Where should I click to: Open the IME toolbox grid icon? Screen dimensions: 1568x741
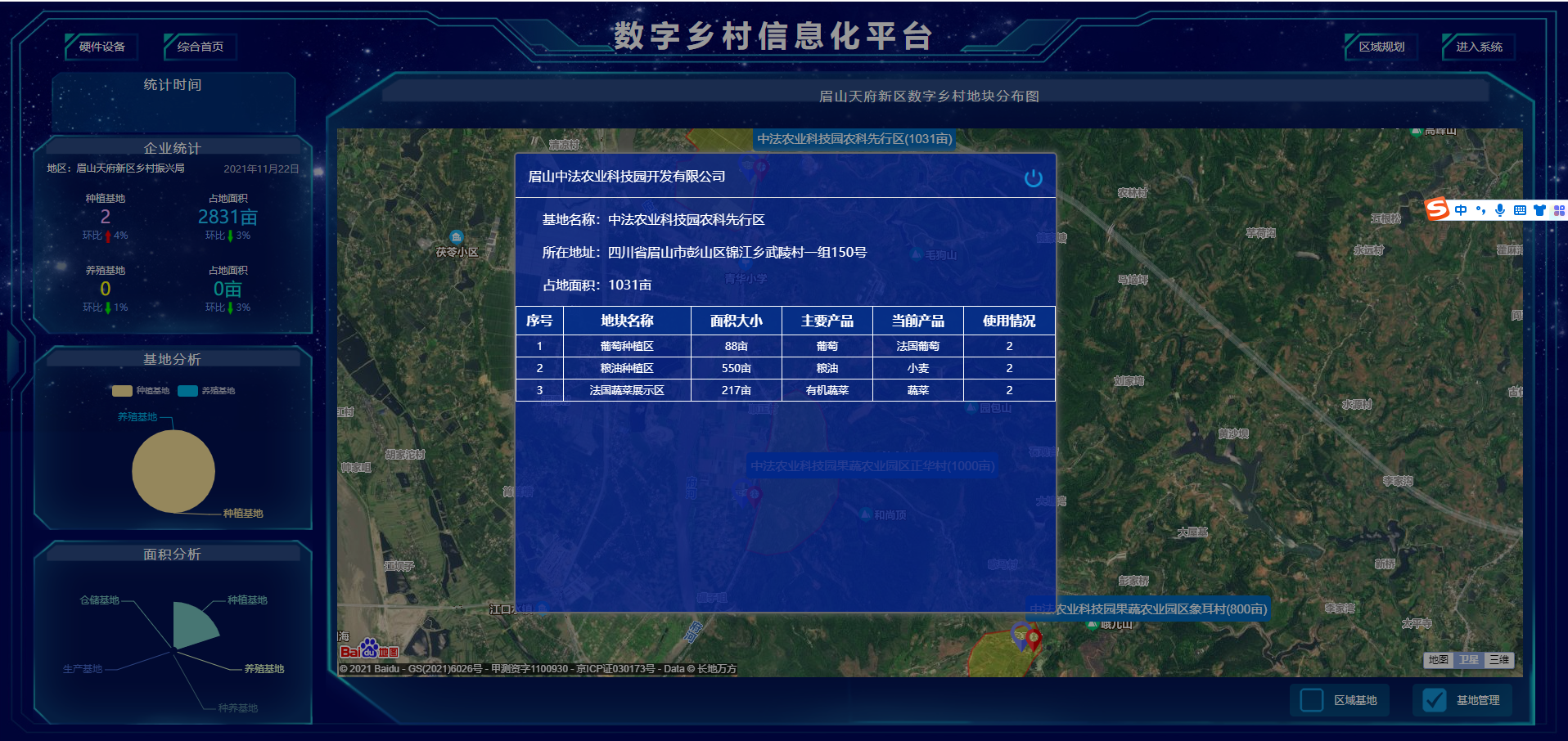1559,210
